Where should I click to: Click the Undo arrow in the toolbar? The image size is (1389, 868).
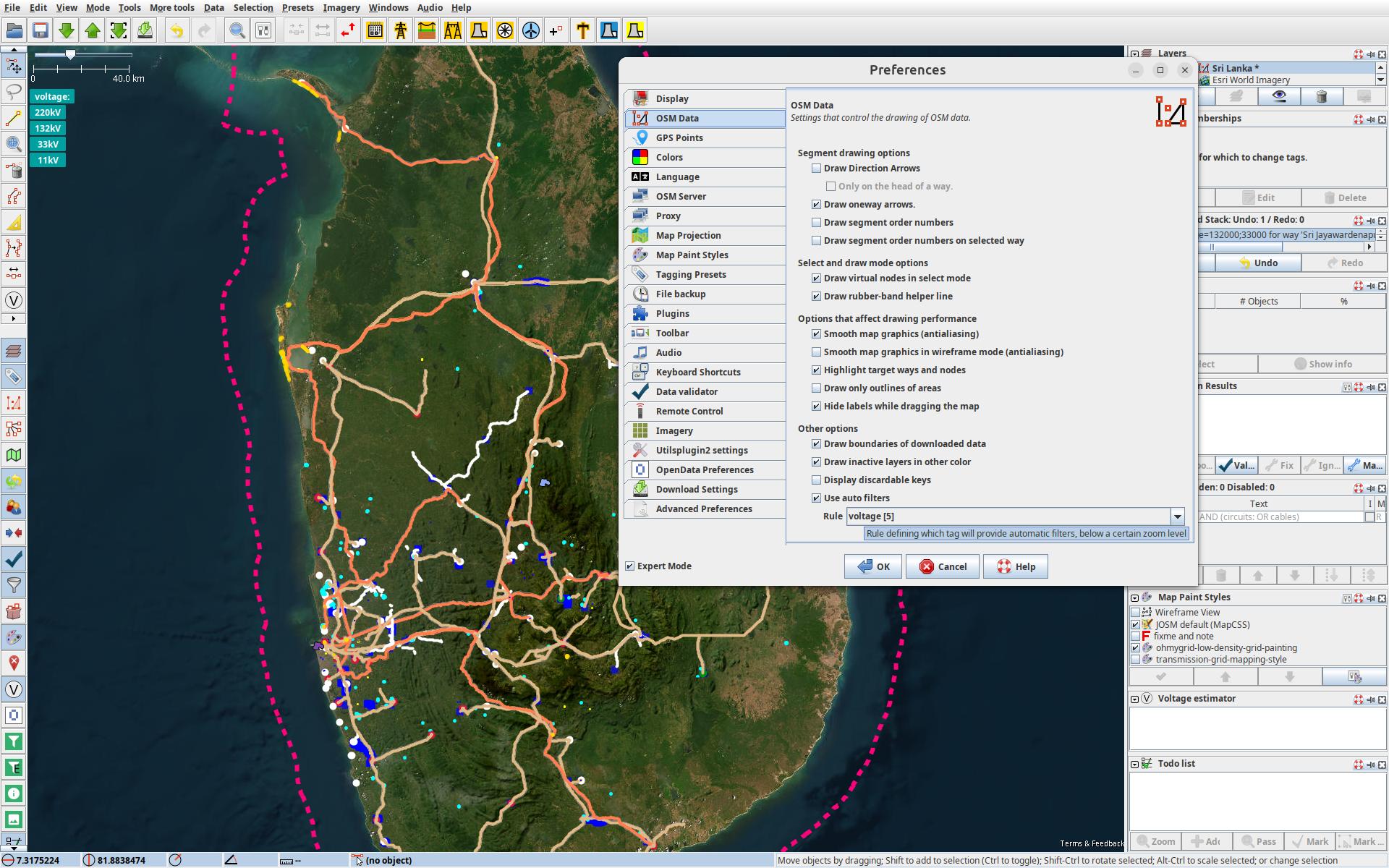click(x=177, y=30)
